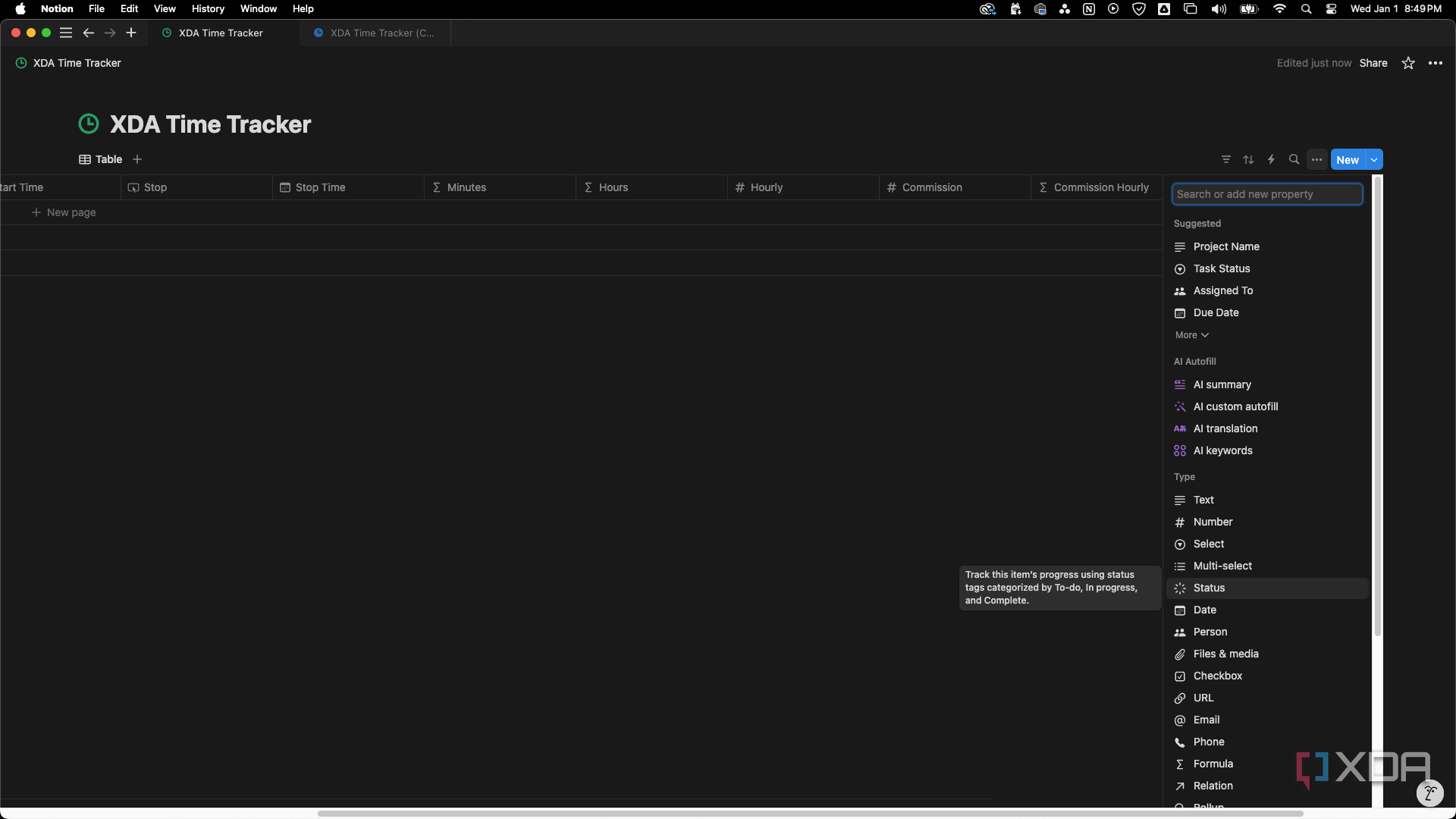The height and width of the screenshot is (819, 1456).
Task: Open the Stop Time column header
Action: pos(348,187)
